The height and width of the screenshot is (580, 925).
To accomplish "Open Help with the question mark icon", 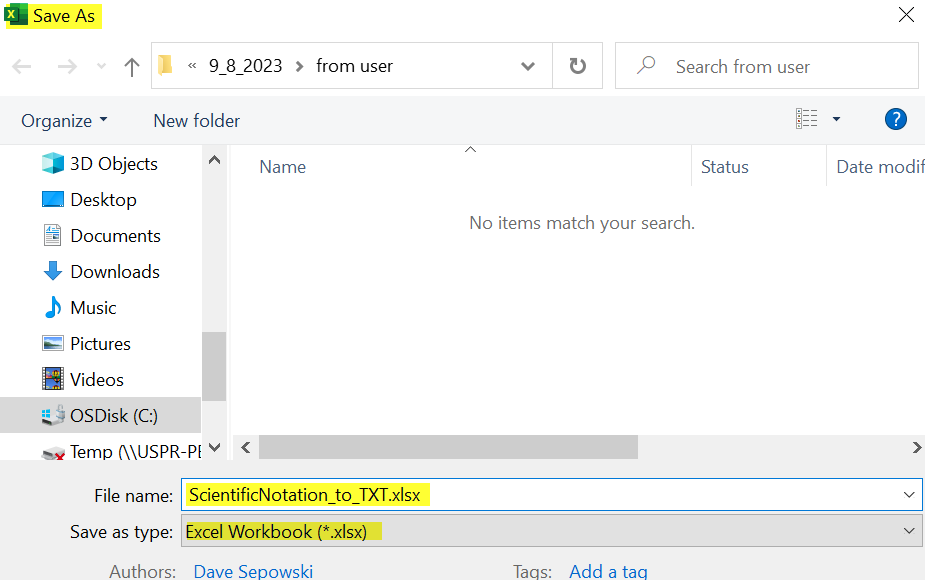I will pos(895,119).
